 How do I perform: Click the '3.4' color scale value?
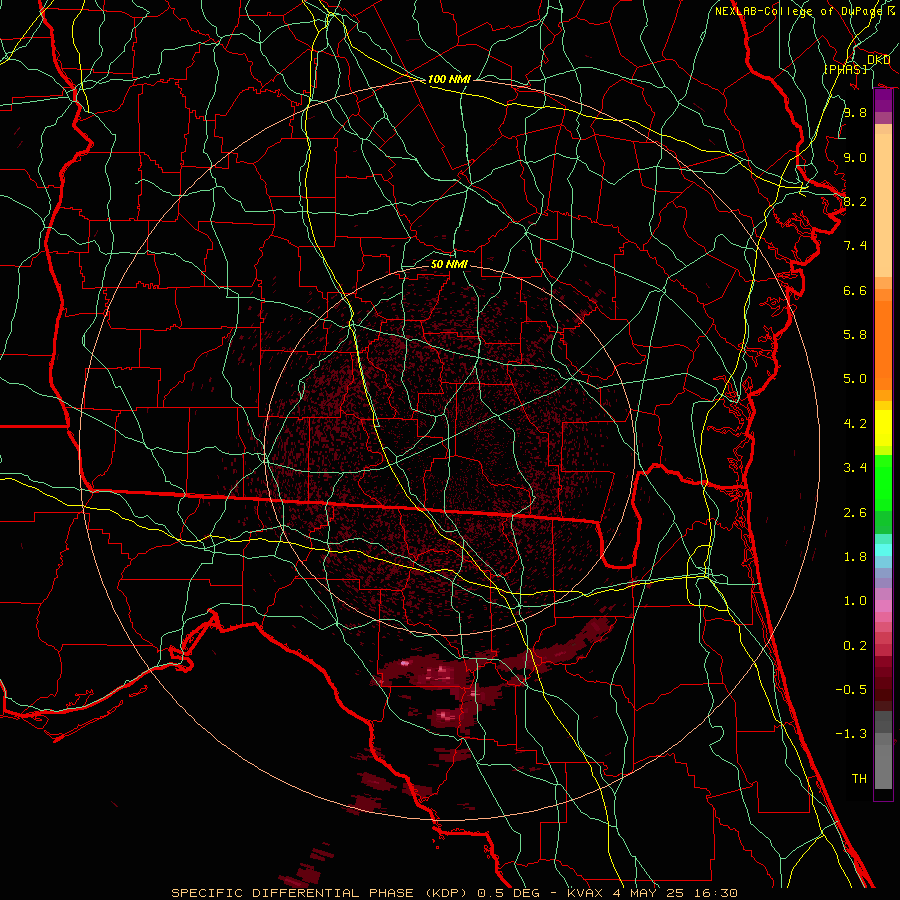[x=855, y=468]
